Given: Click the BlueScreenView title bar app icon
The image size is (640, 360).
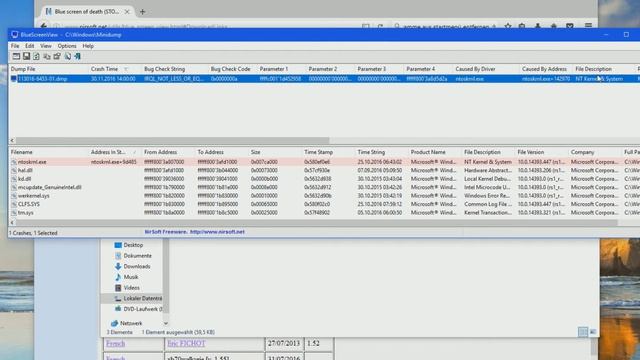Looking at the screenshot, I should click(15, 35).
